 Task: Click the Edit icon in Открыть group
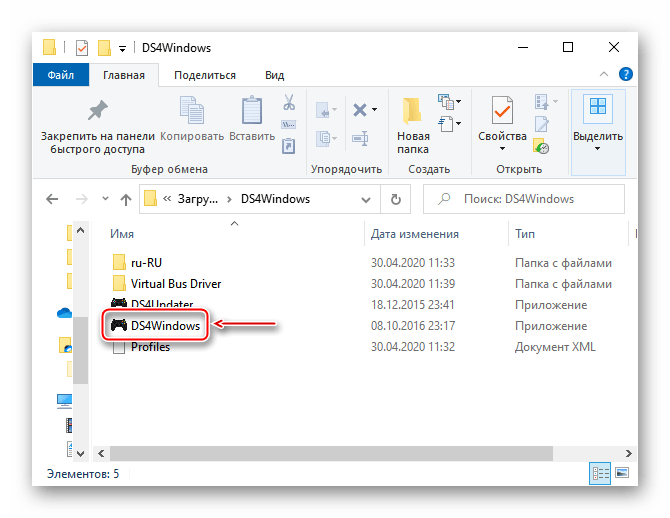(x=542, y=124)
